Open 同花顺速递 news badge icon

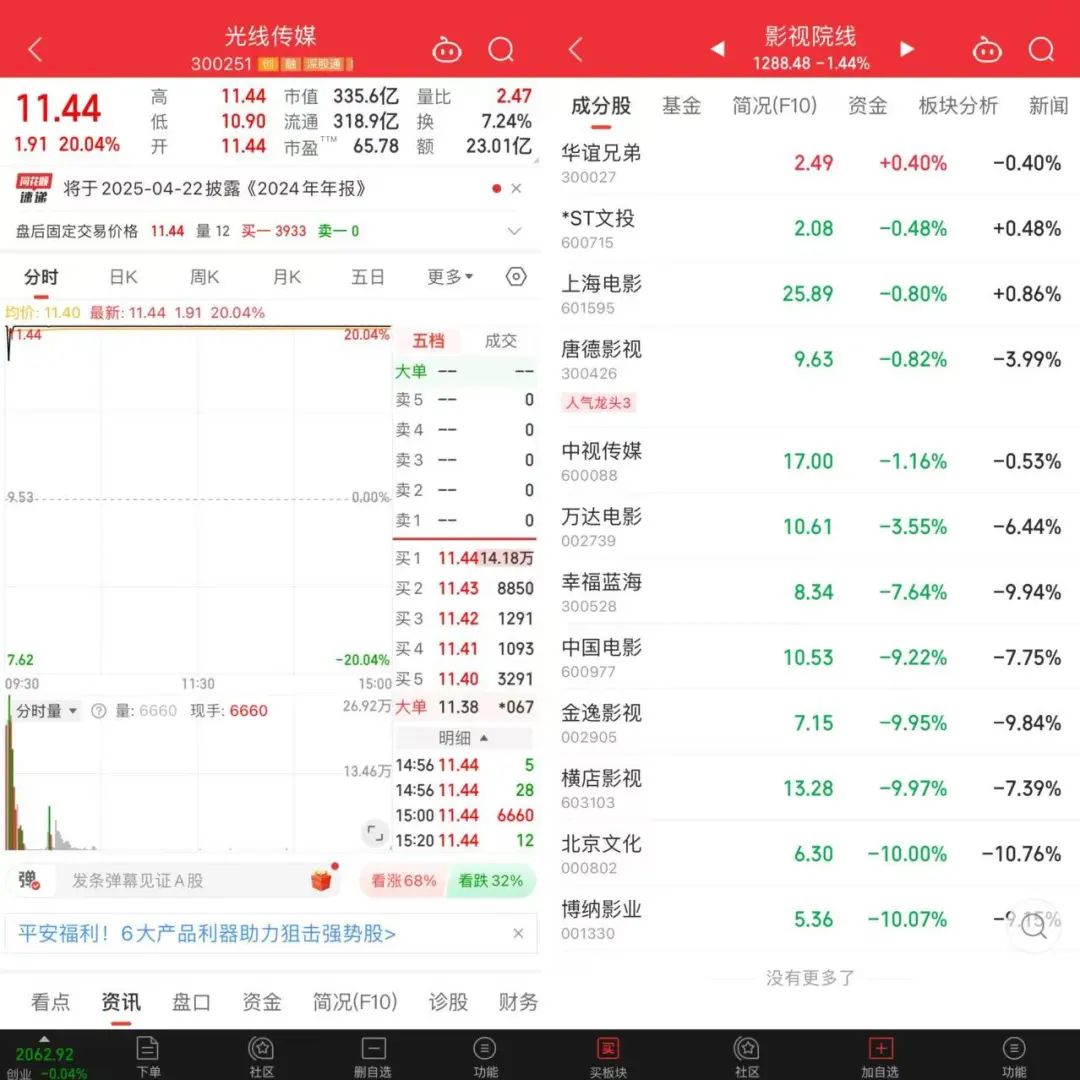pyautogui.click(x=34, y=189)
